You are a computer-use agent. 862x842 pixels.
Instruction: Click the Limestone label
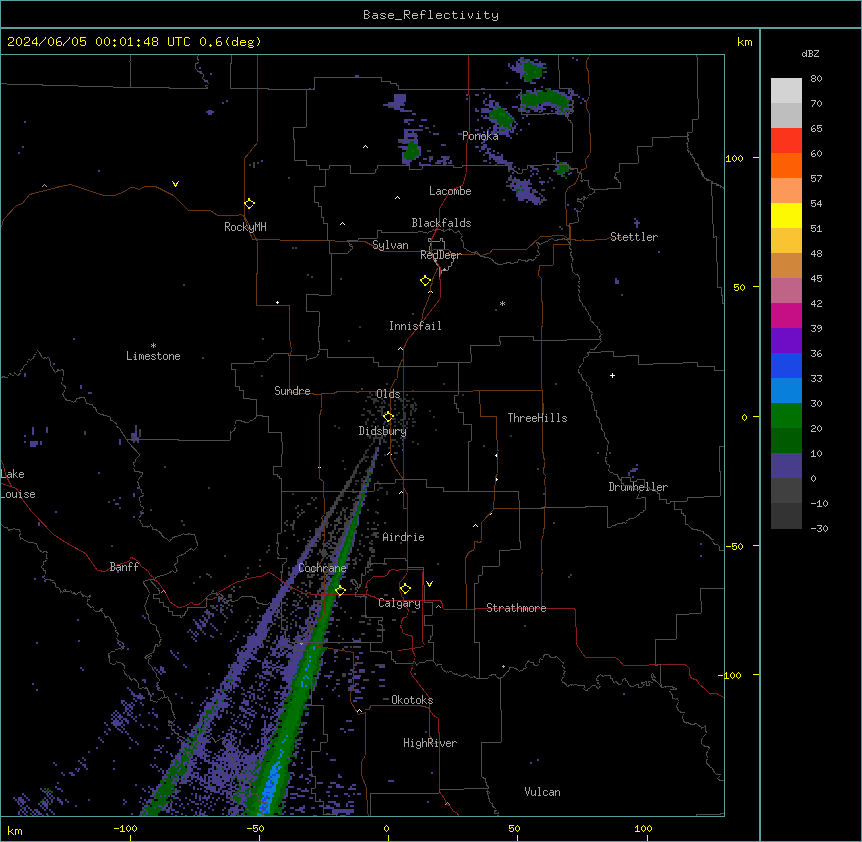[153, 356]
